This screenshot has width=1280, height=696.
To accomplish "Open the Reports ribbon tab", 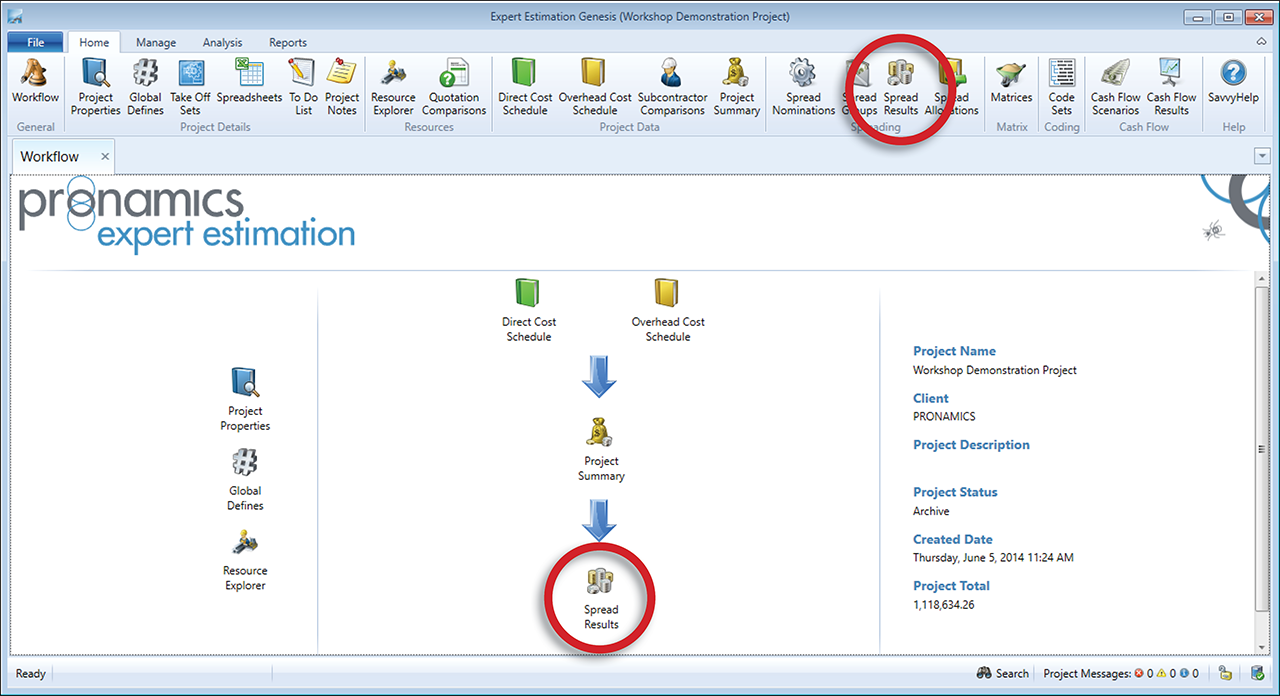I will coord(287,43).
